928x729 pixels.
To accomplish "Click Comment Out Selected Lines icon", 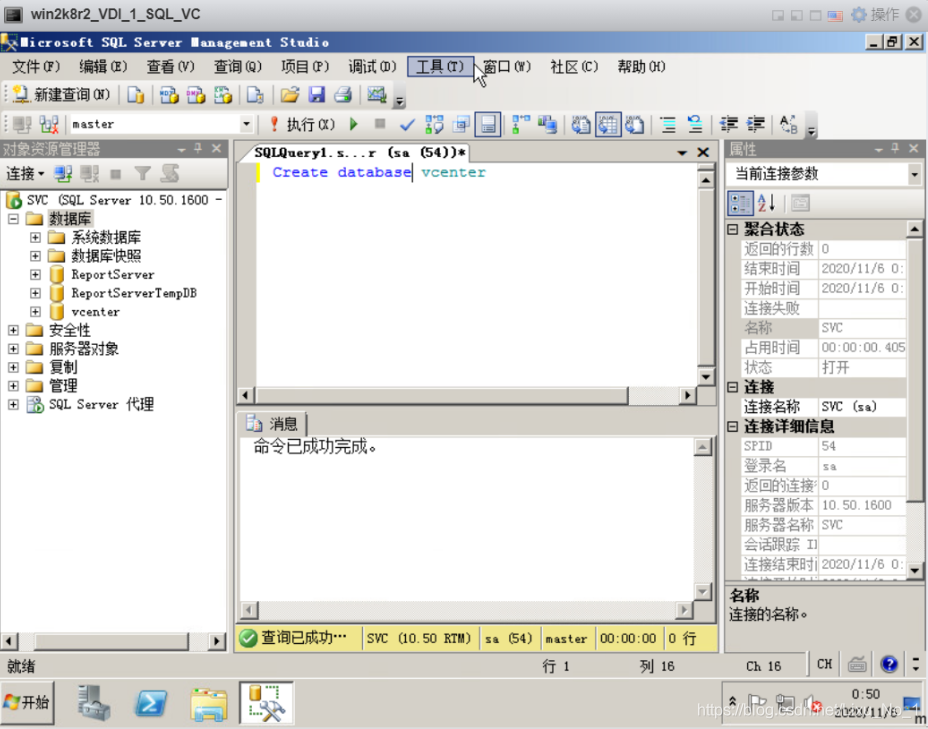I will click(668, 124).
